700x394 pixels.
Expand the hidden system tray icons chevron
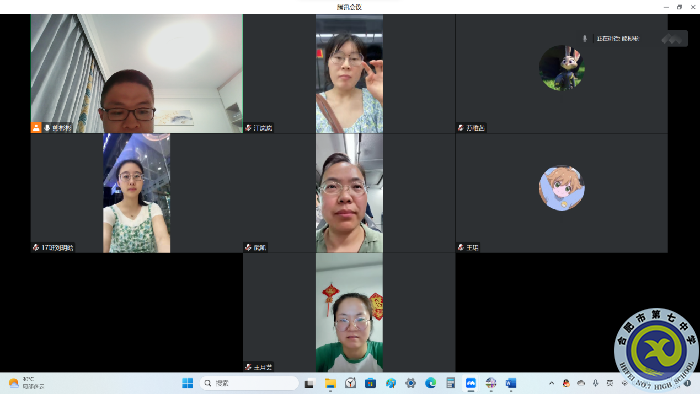[551, 383]
